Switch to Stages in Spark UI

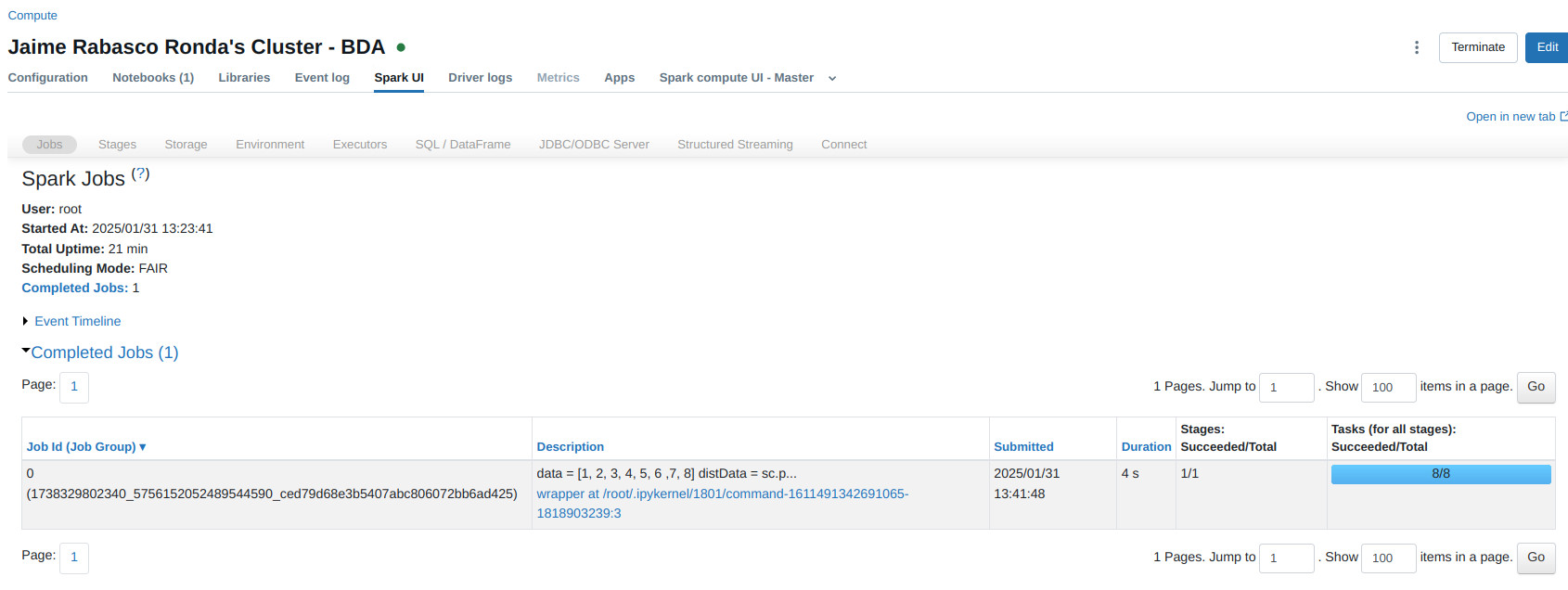[x=117, y=145]
